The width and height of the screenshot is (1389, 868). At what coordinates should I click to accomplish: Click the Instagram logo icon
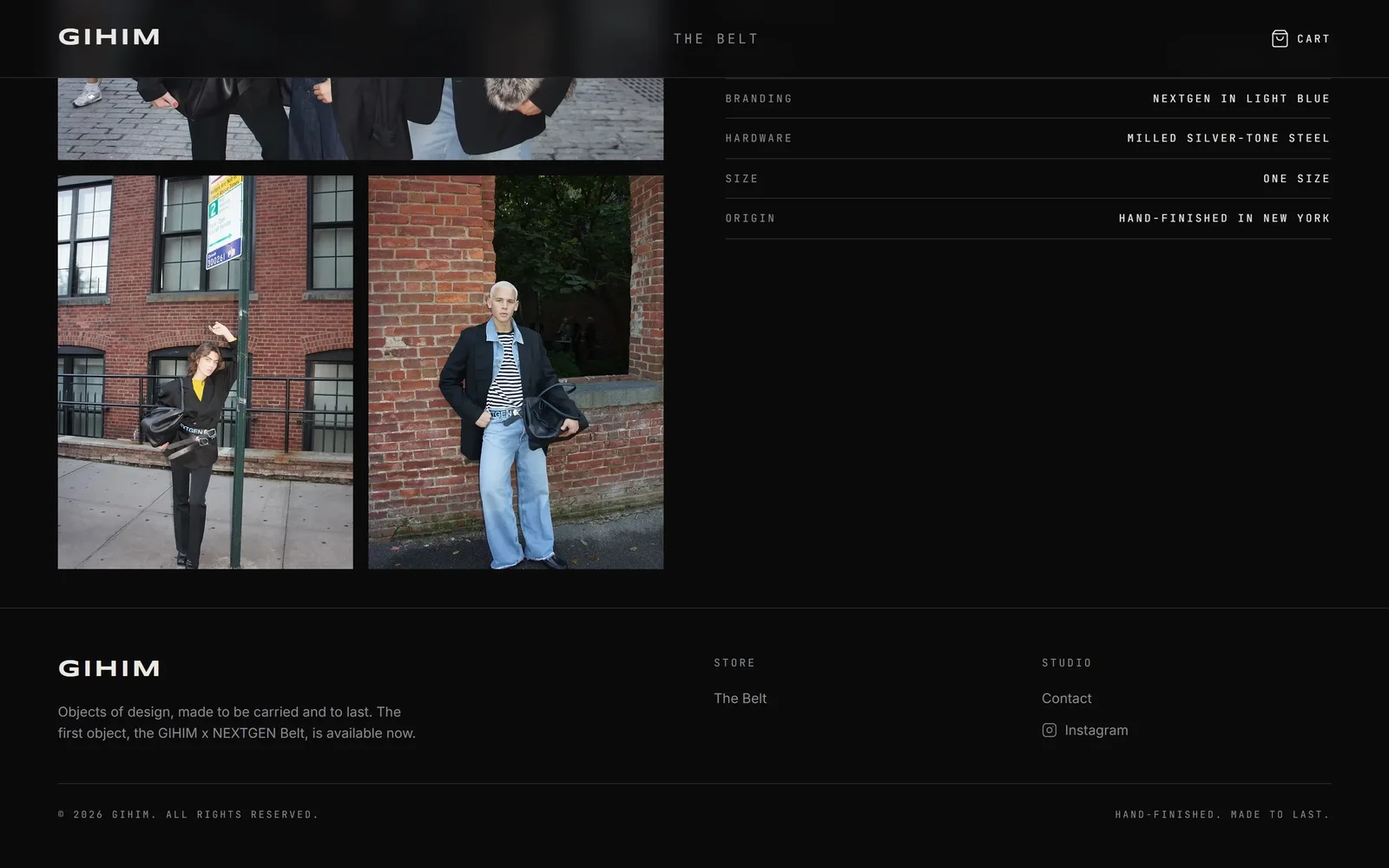(1049, 730)
